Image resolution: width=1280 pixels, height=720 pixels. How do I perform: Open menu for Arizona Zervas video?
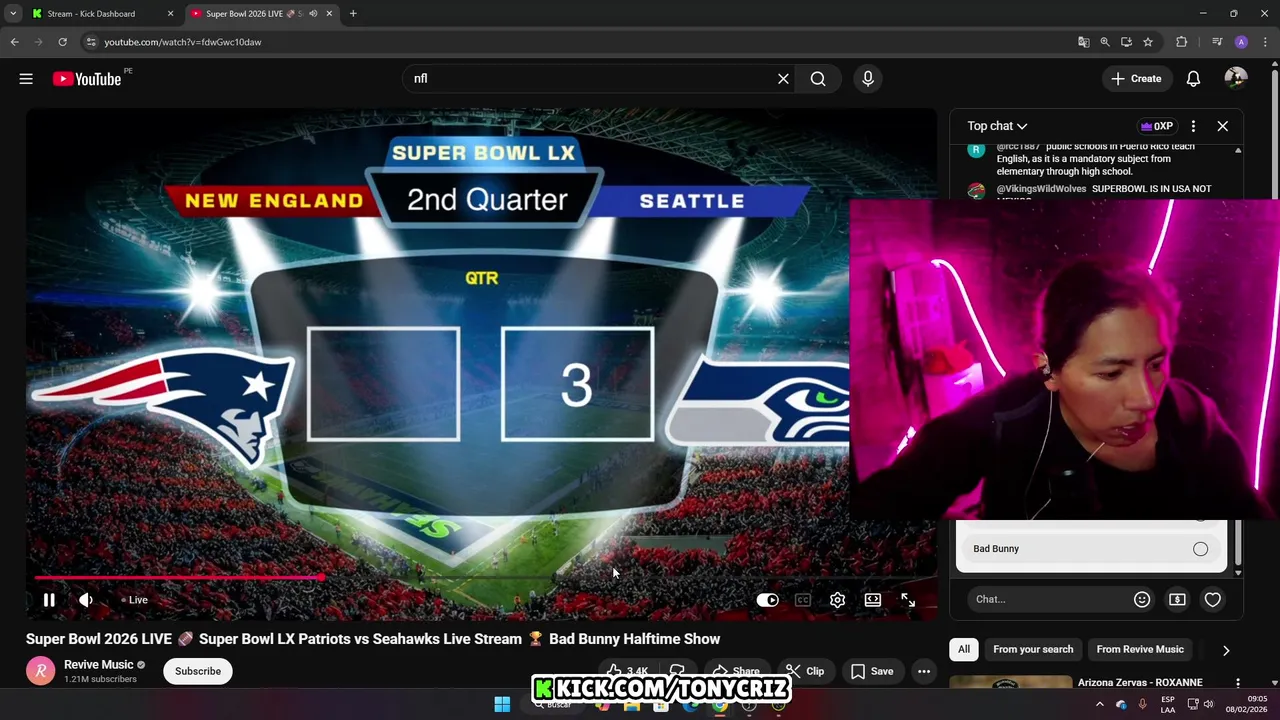[1238, 683]
